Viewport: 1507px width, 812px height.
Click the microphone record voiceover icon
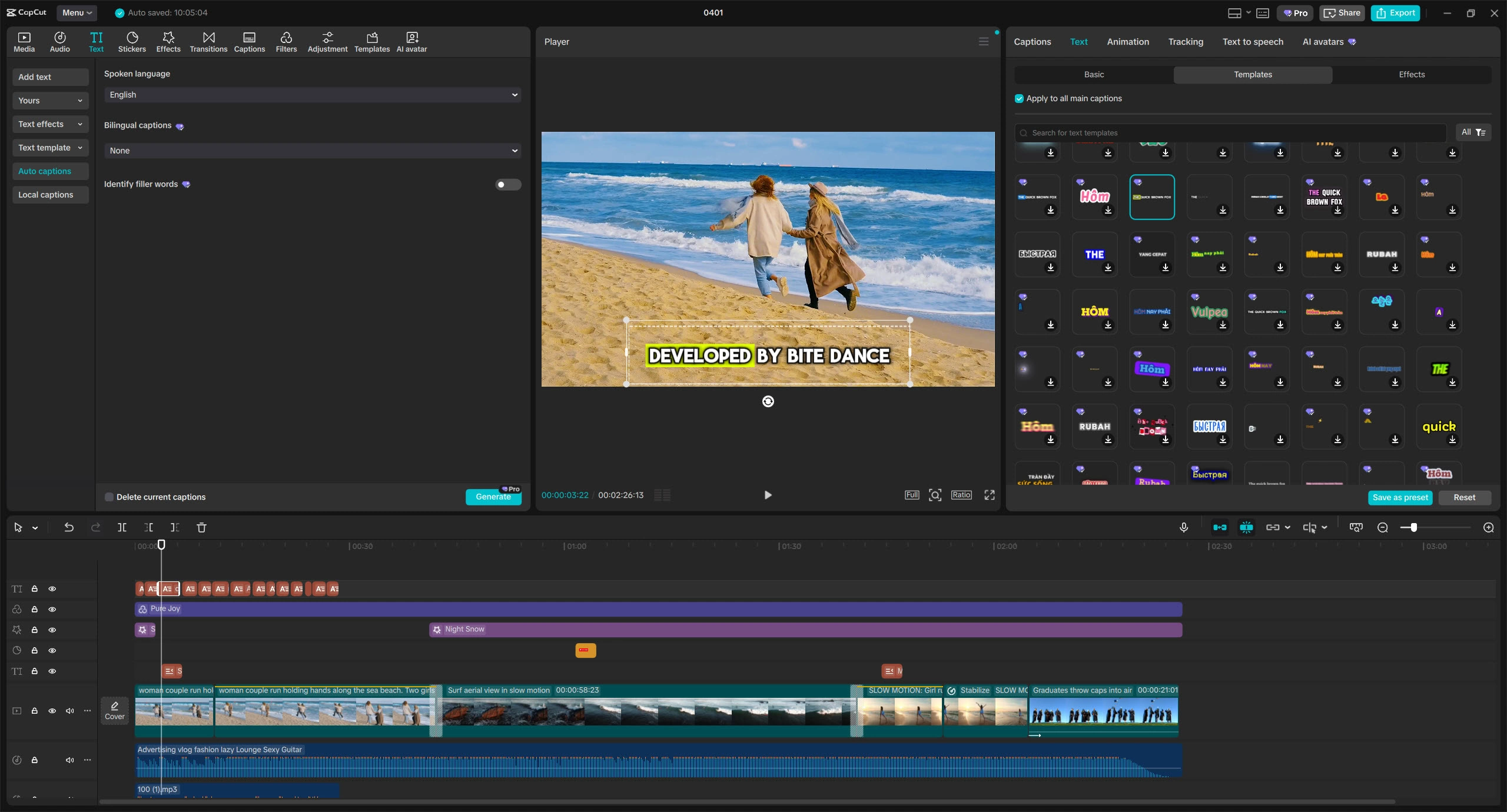[x=1184, y=527]
